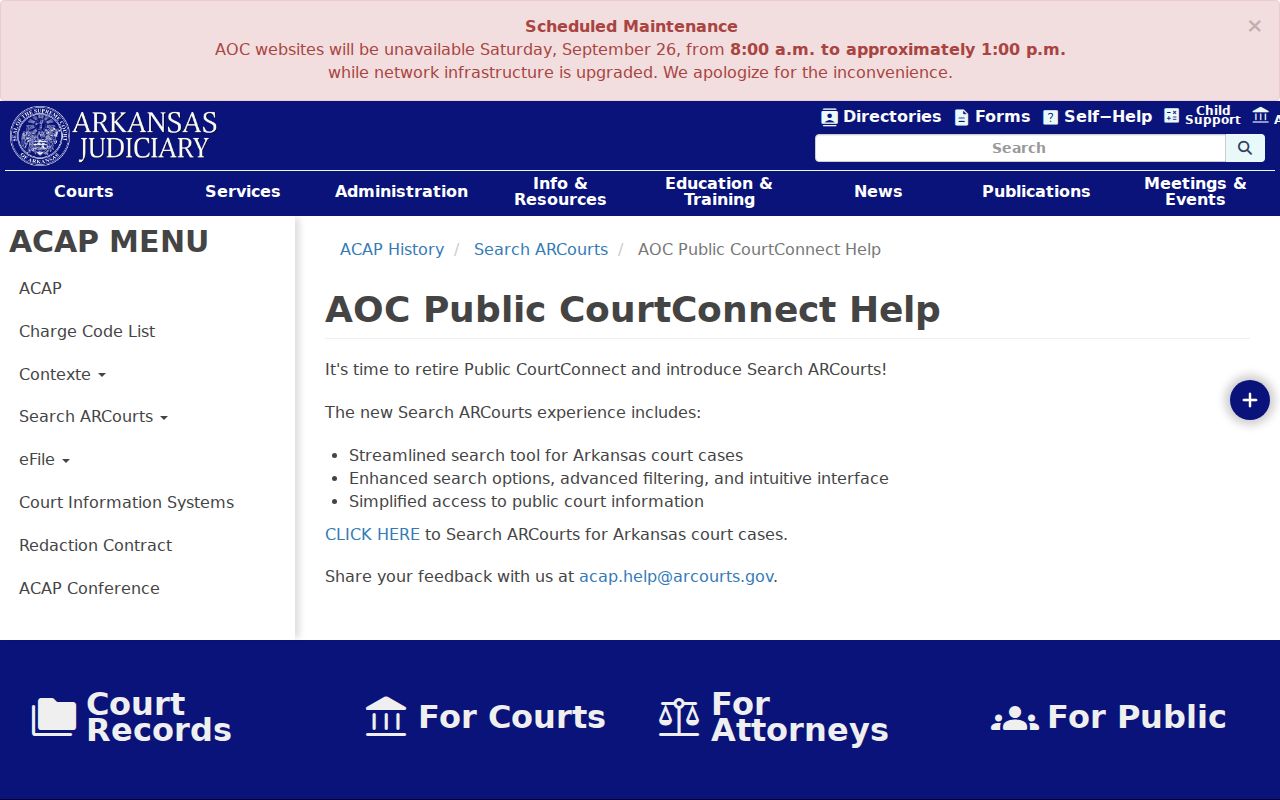Click 'Streamlined search tool for Arkansas court cases'
The image size is (1280, 800).
tap(546, 455)
